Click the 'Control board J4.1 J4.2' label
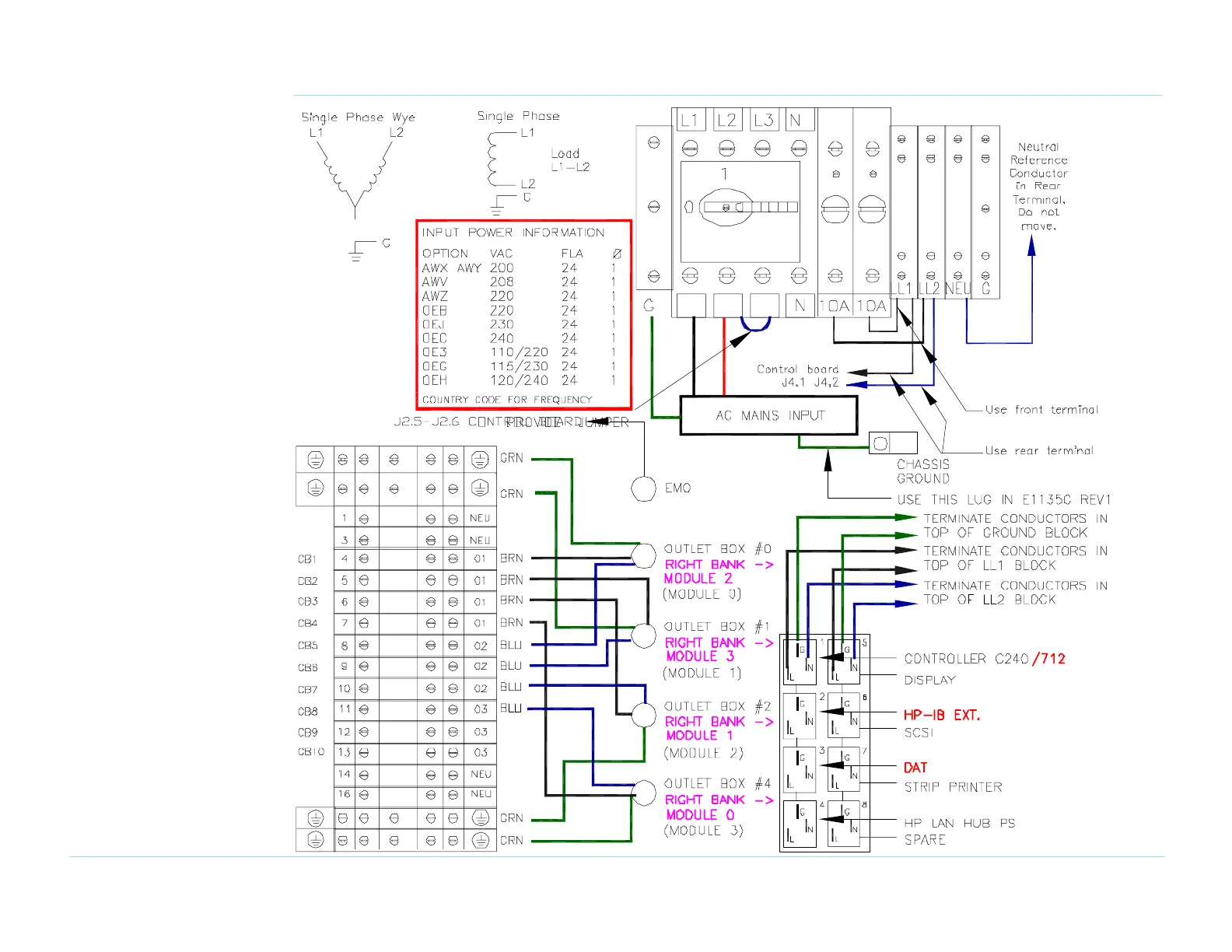 click(x=798, y=376)
